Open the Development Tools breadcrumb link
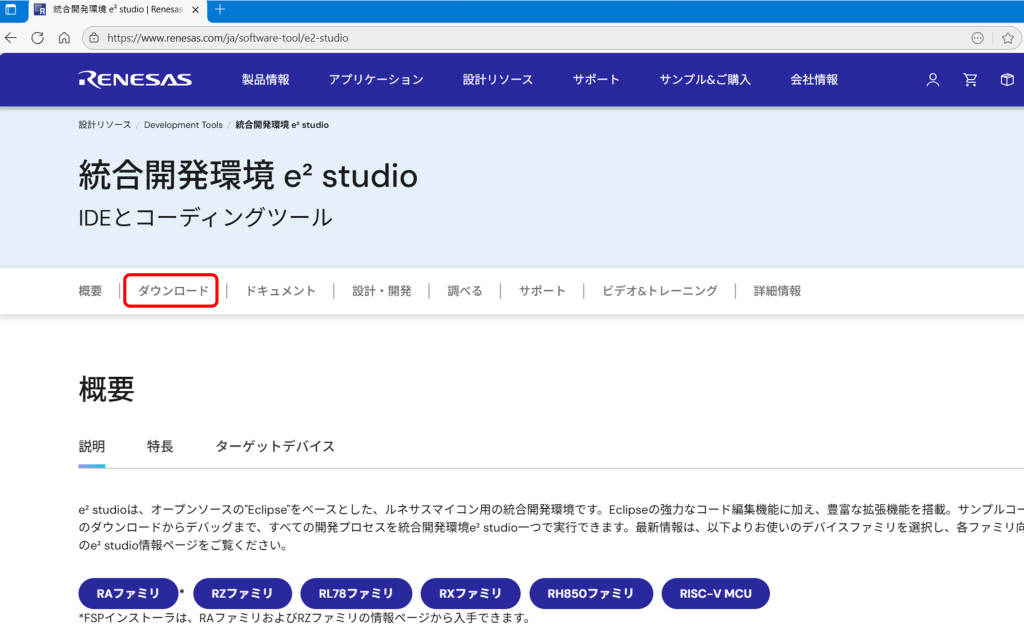This screenshot has width=1024, height=627. (x=183, y=124)
